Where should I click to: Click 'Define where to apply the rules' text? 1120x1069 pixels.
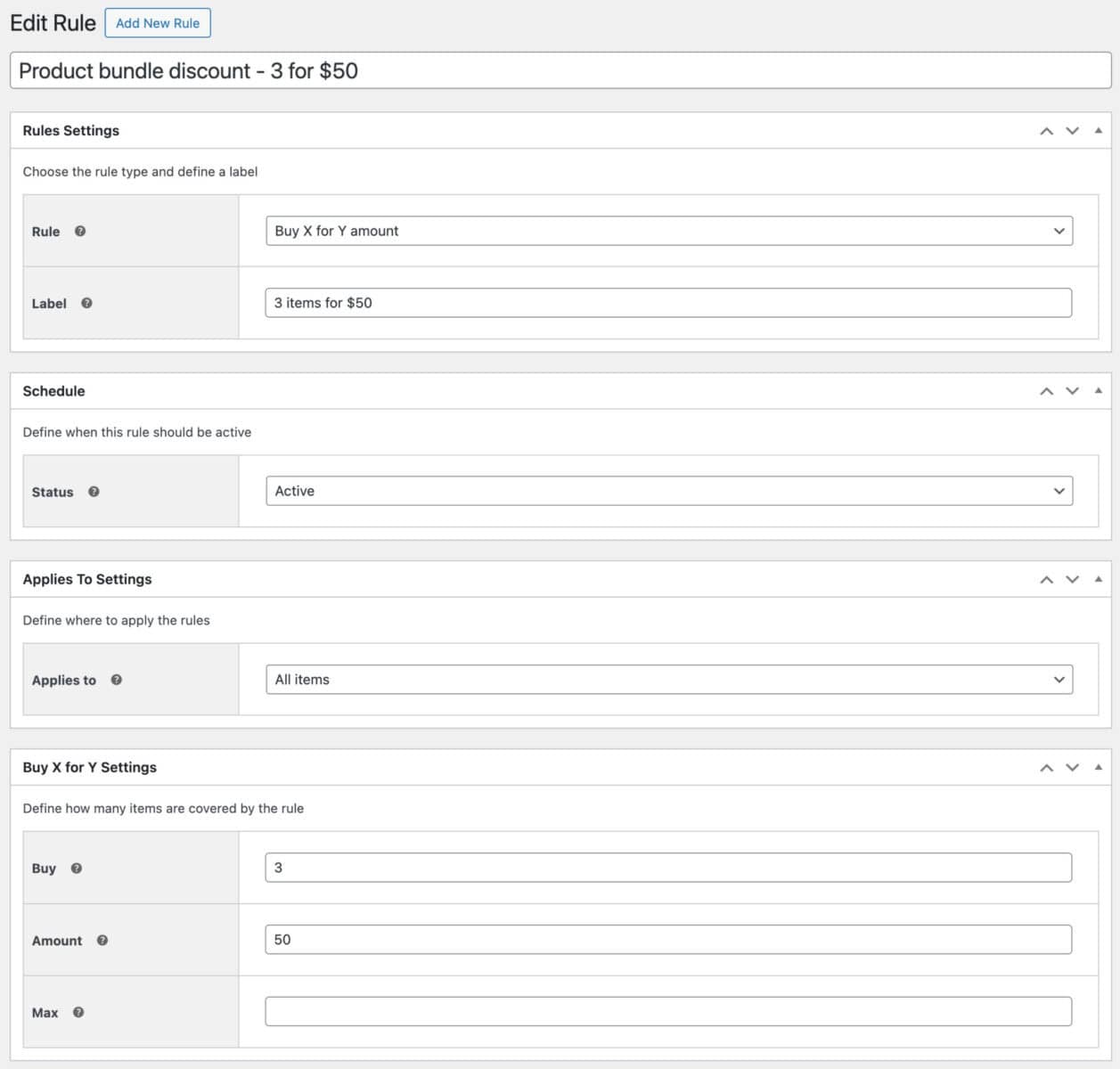pos(117,620)
